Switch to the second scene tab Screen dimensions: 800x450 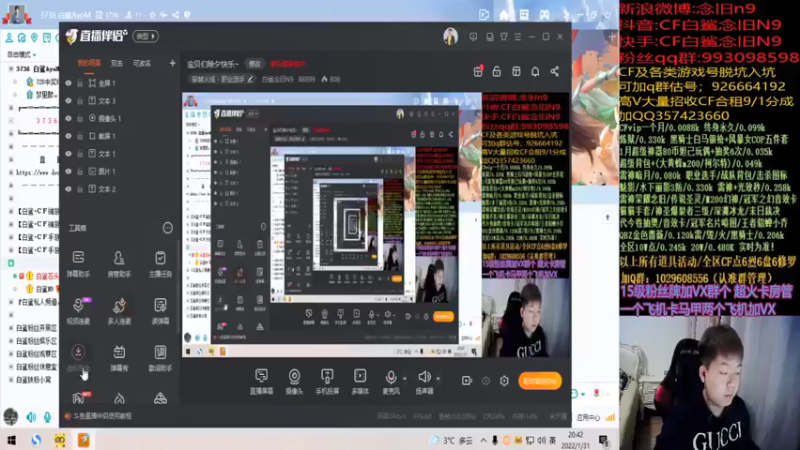pos(117,63)
